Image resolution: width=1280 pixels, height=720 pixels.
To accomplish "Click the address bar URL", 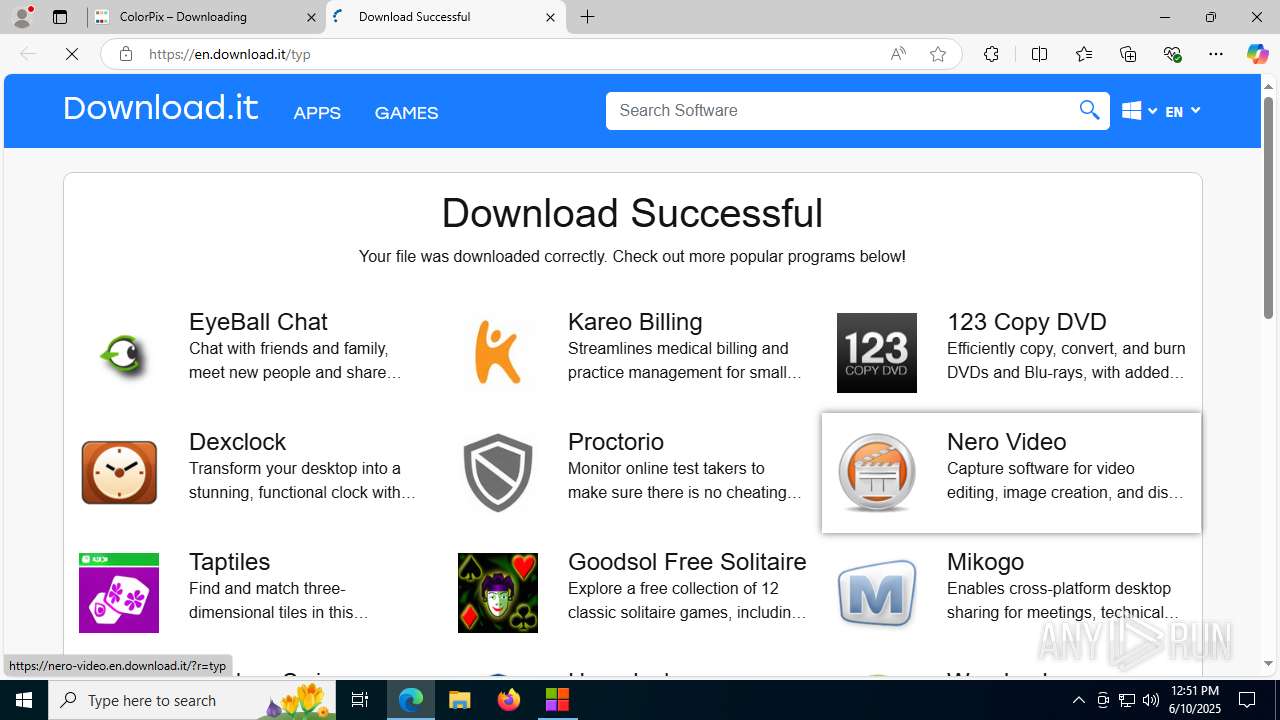I will pyautogui.click(x=230, y=54).
